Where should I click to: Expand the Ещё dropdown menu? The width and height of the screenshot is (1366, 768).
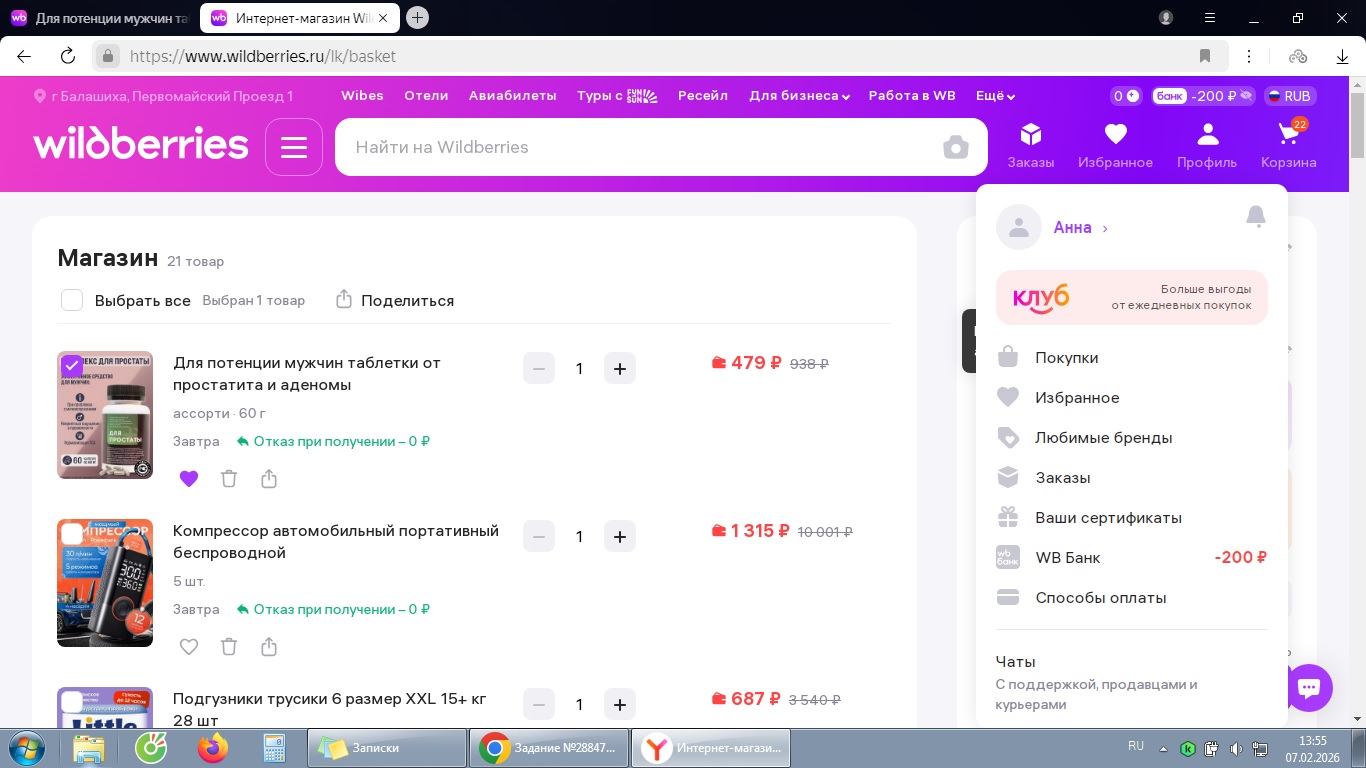[995, 96]
